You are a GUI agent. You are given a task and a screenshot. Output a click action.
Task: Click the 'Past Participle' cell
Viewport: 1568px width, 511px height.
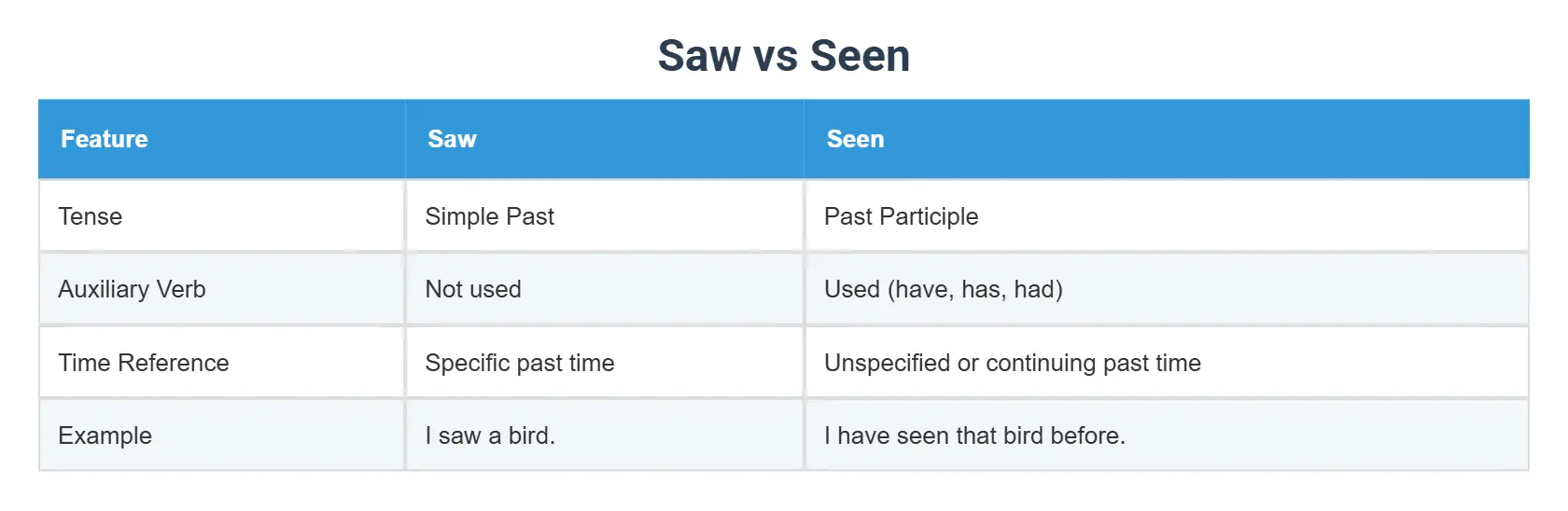(x=901, y=216)
